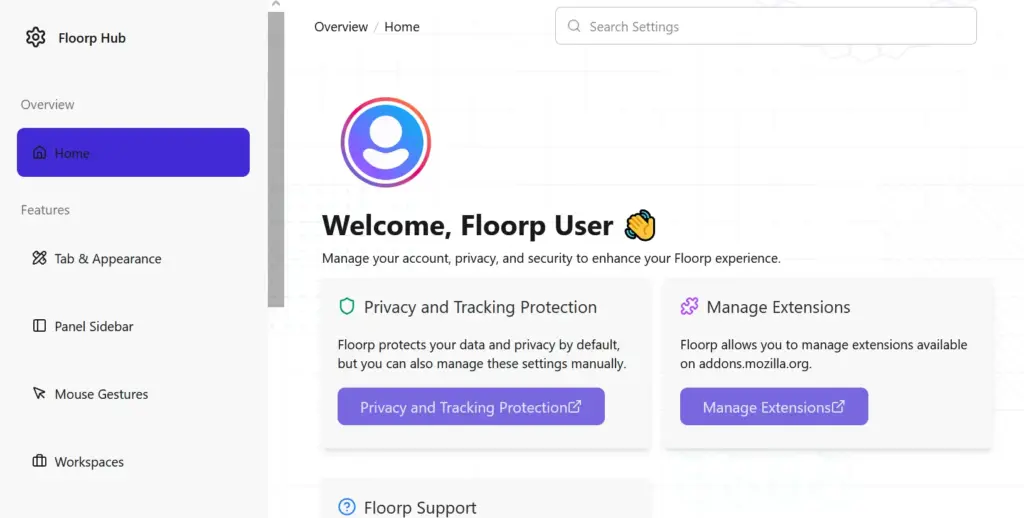Click the Features section label
The width and height of the screenshot is (1024, 518).
(x=45, y=210)
